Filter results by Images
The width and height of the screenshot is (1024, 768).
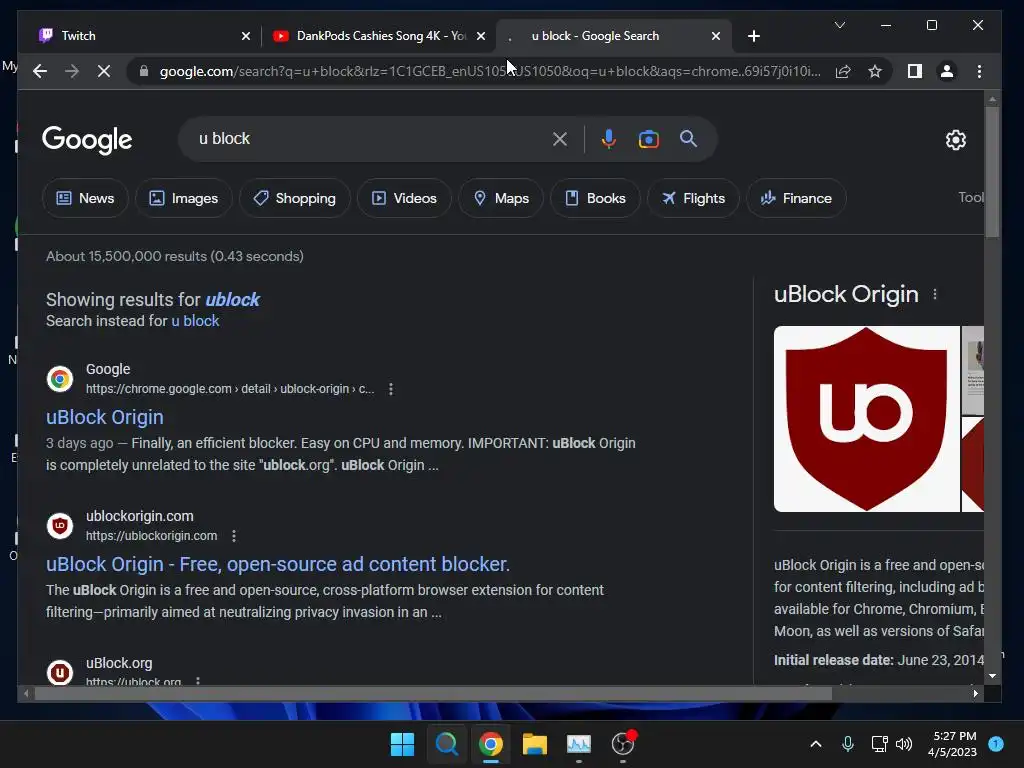(x=184, y=198)
